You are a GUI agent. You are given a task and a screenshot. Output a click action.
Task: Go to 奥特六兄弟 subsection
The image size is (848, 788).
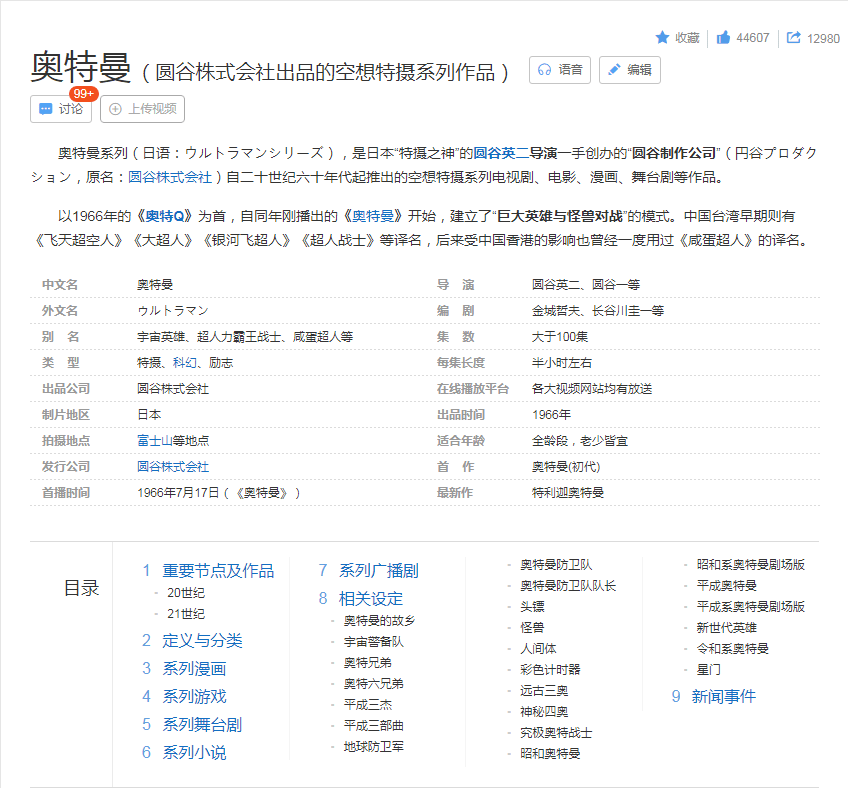pos(374,684)
